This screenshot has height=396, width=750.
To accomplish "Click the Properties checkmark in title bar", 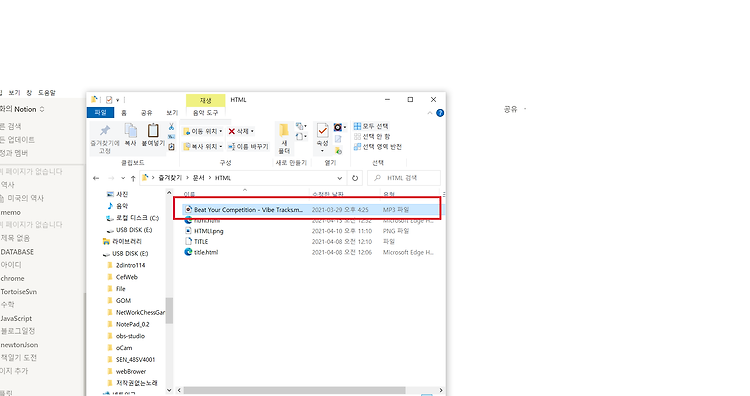I will point(109,99).
